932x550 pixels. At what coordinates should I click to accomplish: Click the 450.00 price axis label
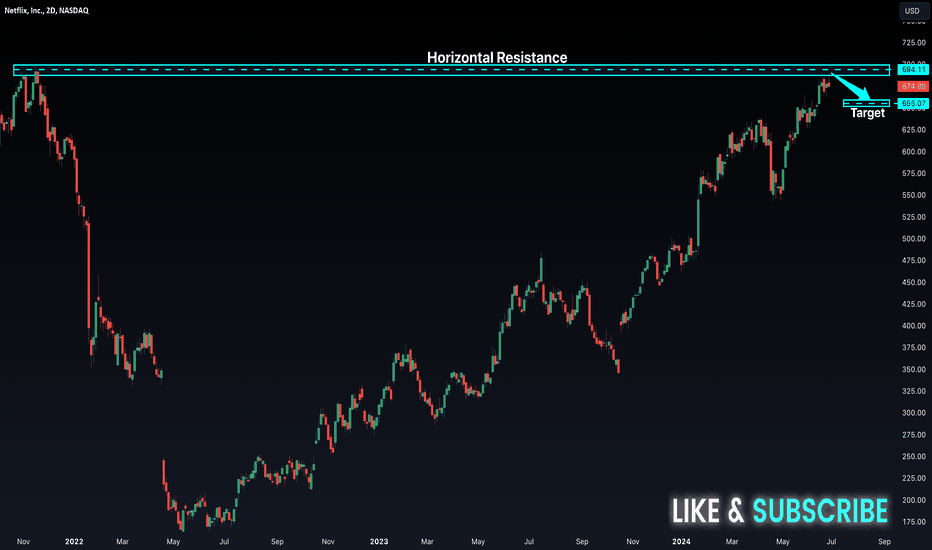click(x=914, y=282)
